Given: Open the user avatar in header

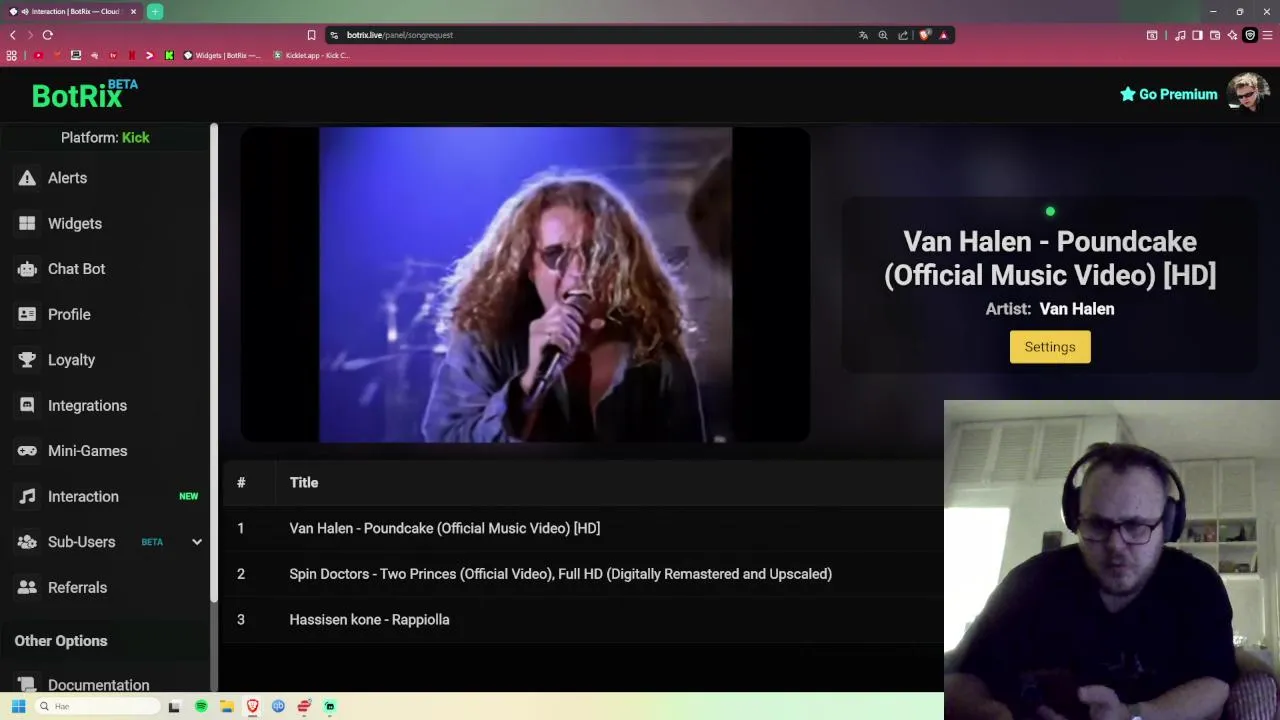Looking at the screenshot, I should 1248,93.
